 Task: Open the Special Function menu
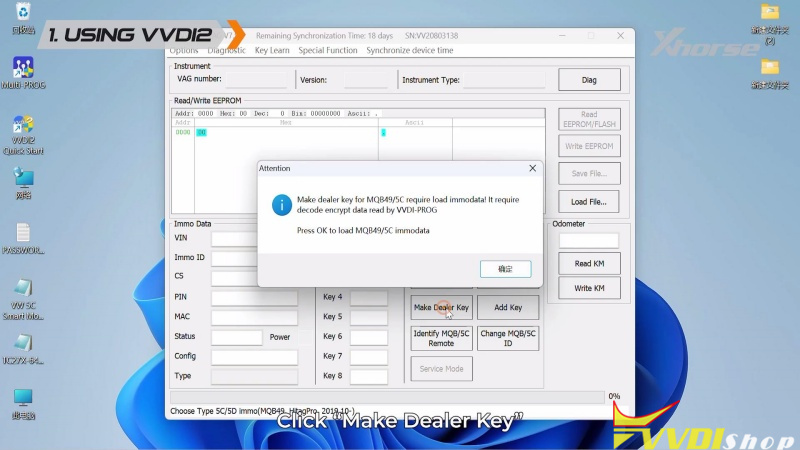tap(327, 50)
